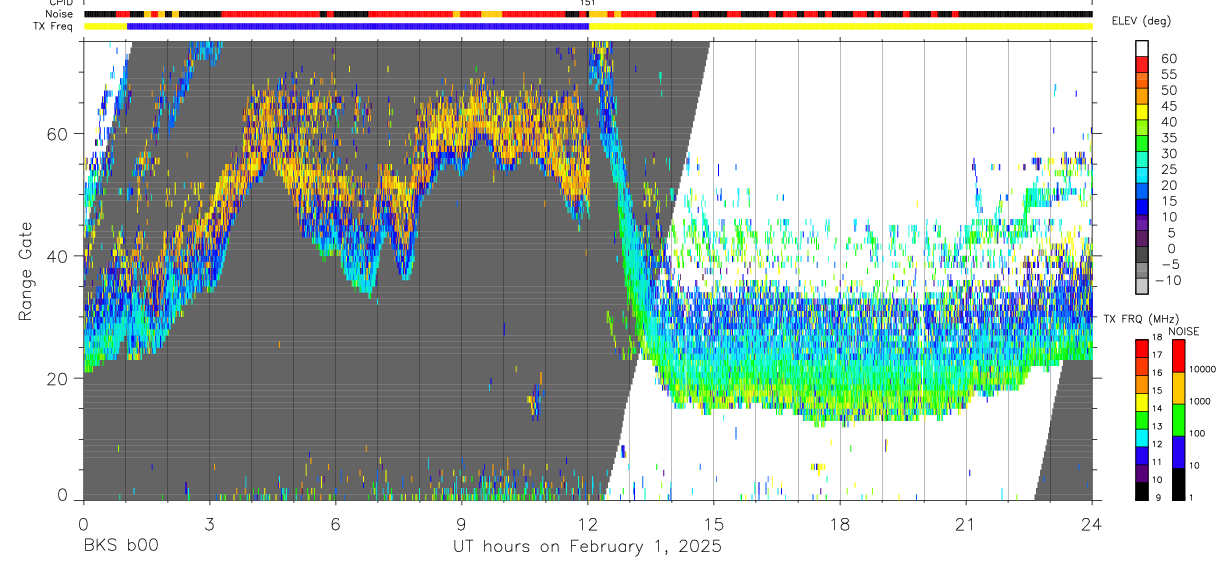Click the '20' tick on Range Gate axis

pyautogui.click(x=58, y=379)
